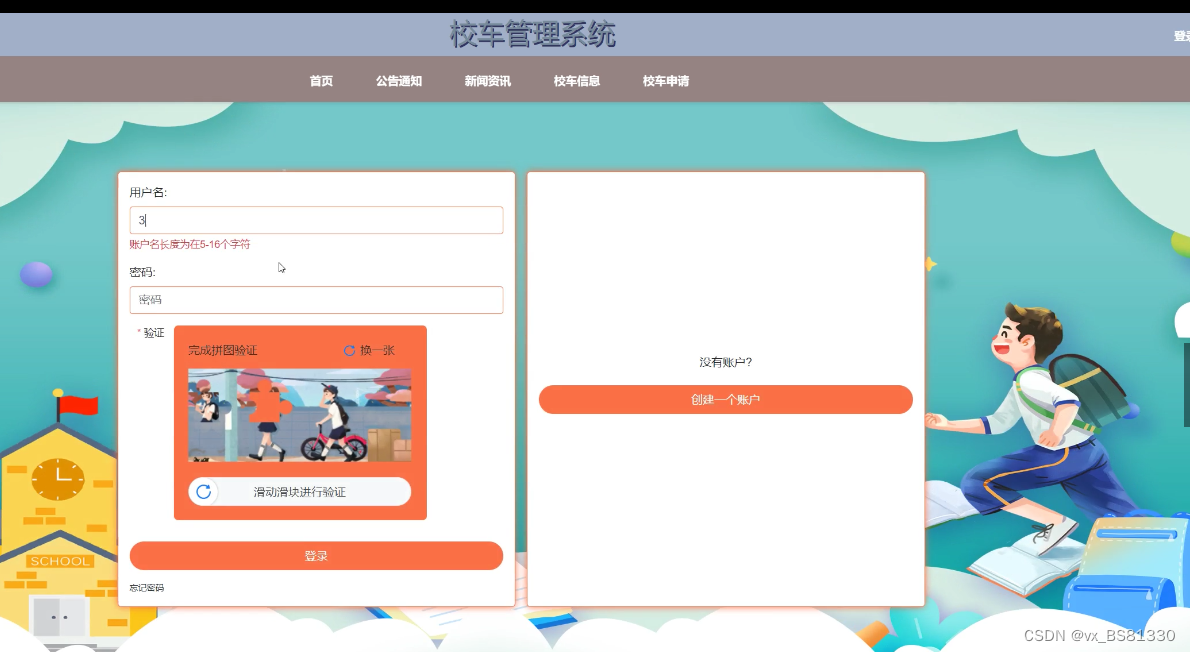Click the top-right login link in the header
The width and height of the screenshot is (1190, 652).
click(x=1182, y=36)
